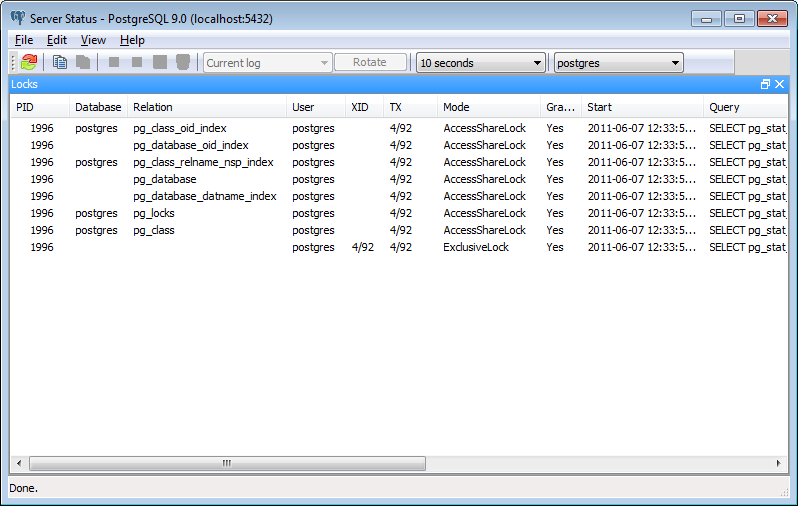Screen dimensions: 798x506
Task: Open the File menu
Action: click(24, 40)
